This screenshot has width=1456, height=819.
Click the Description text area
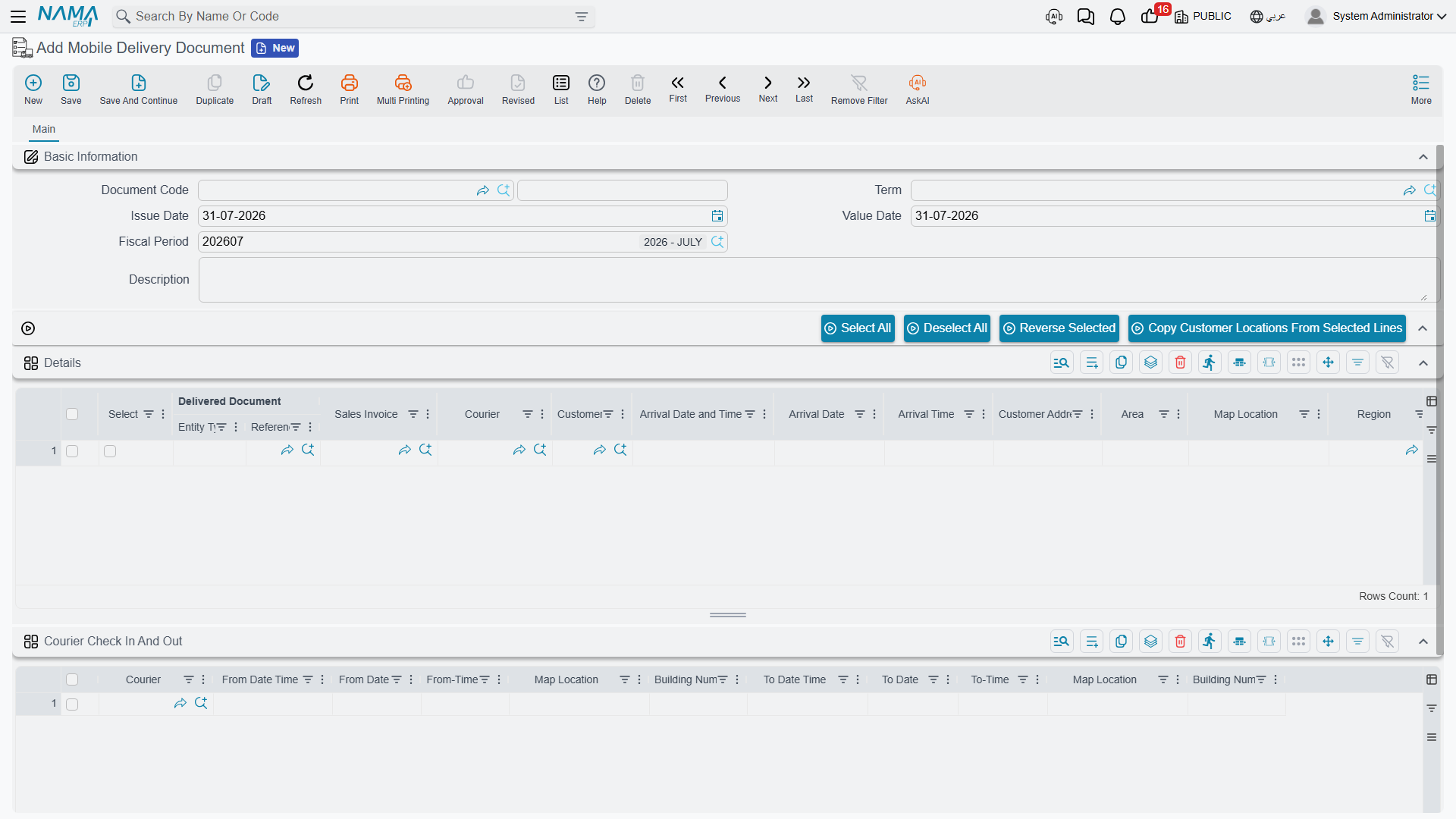[x=818, y=280]
